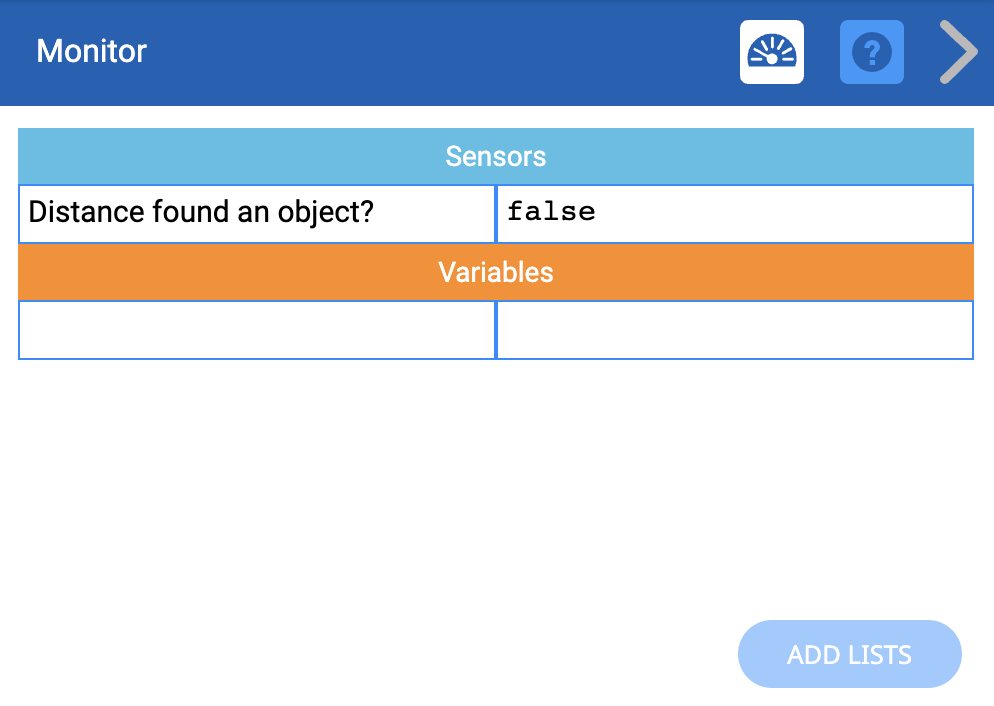This screenshot has height=706, width=994.
Task: Expand the Sensors section header
Action: (x=496, y=156)
